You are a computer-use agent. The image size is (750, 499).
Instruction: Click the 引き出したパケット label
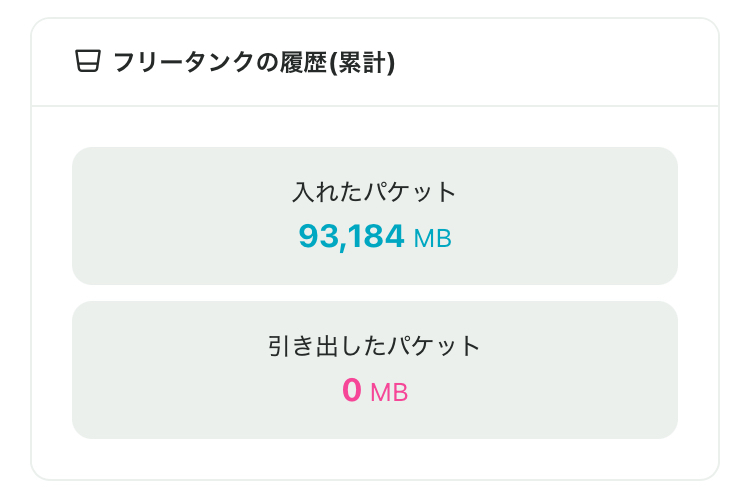[x=374, y=346]
